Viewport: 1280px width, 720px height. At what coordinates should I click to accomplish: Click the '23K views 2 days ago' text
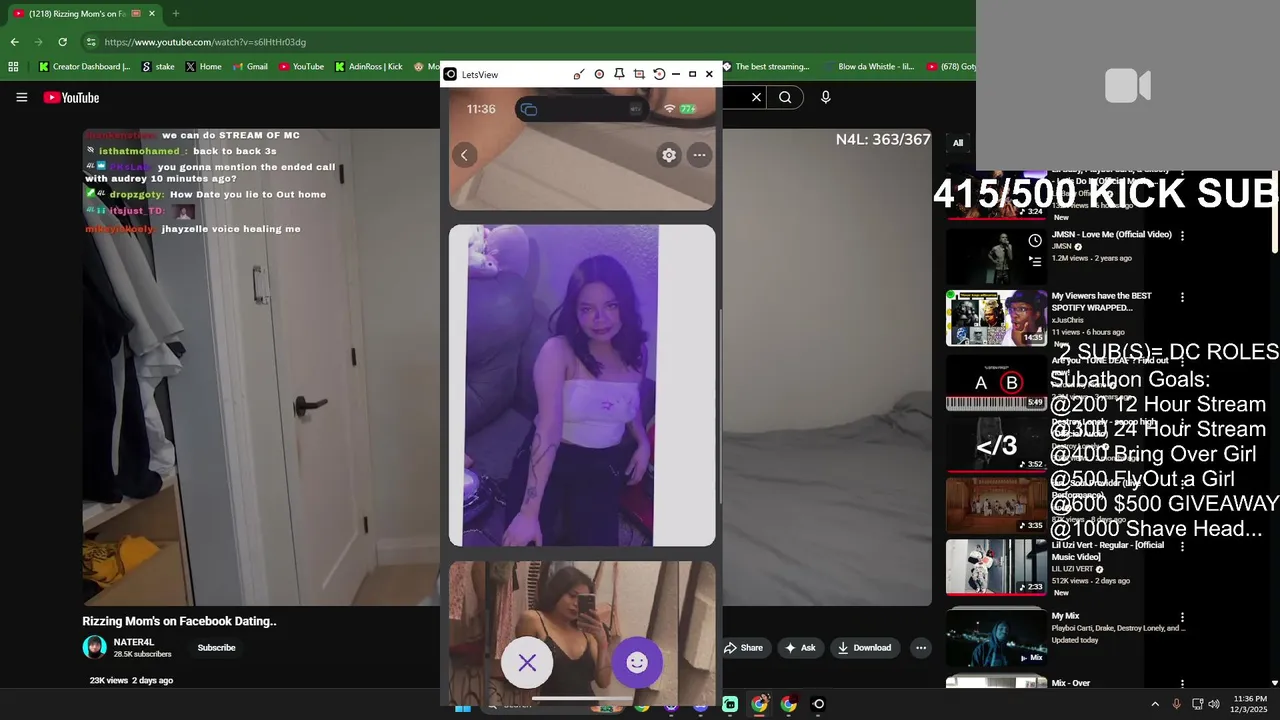coord(131,680)
